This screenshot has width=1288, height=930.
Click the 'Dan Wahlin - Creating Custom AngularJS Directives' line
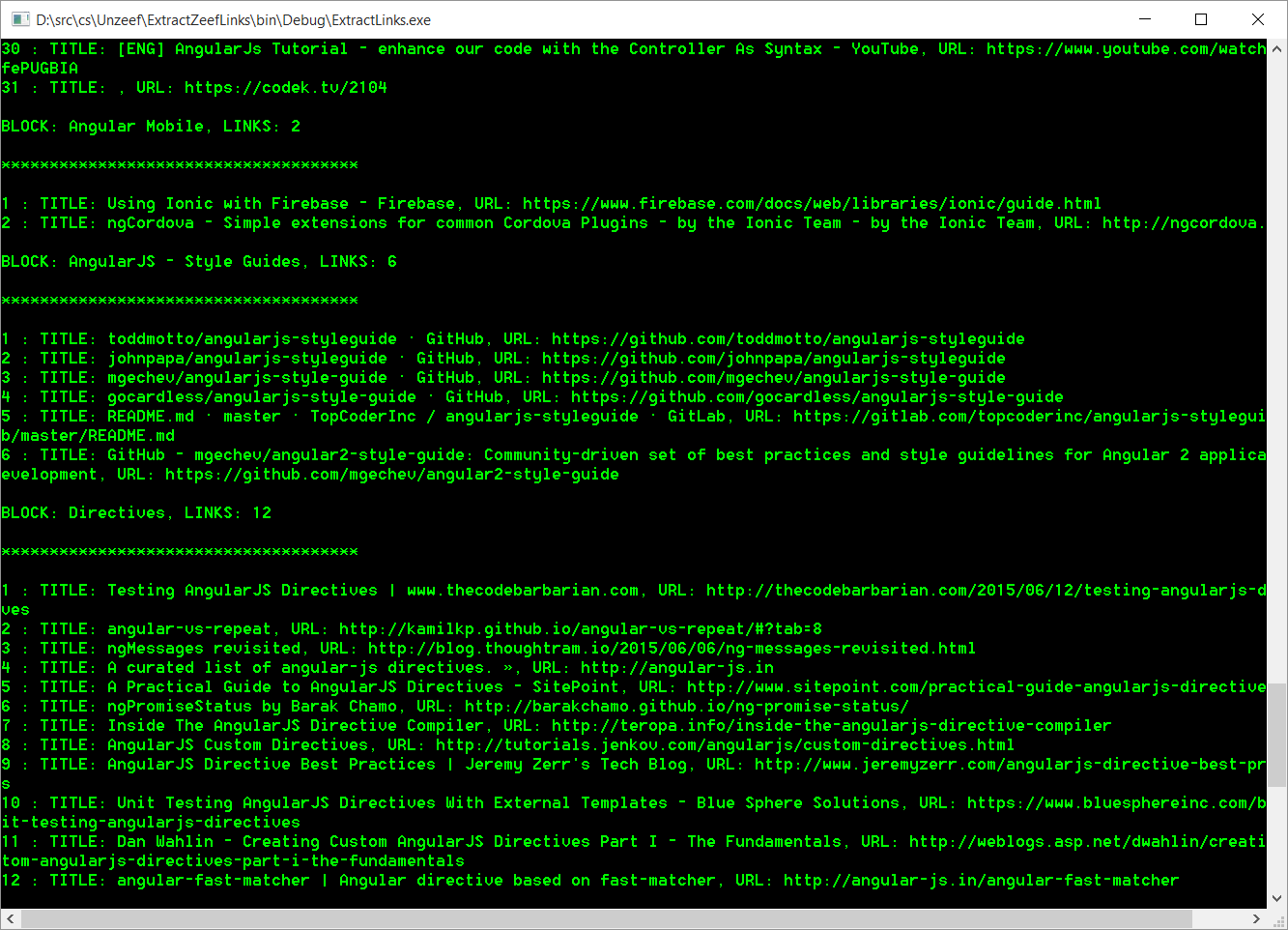[633, 841]
